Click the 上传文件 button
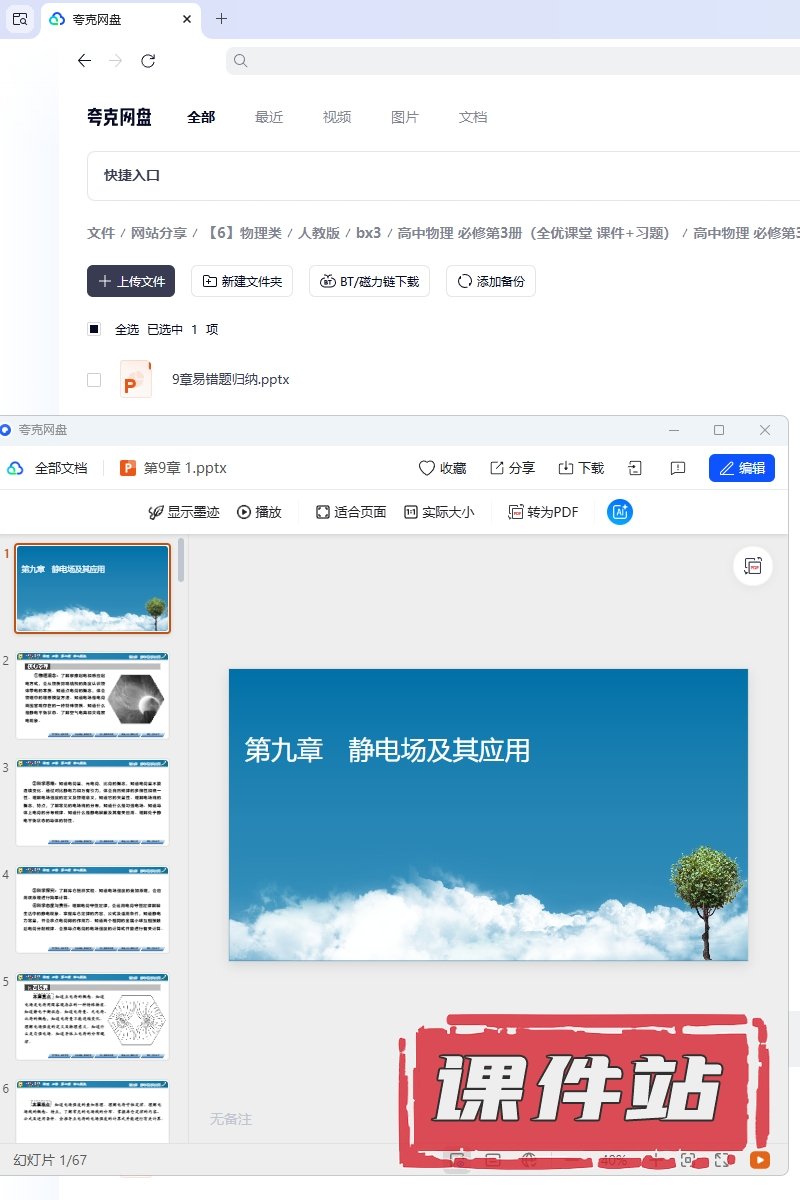This screenshot has width=800, height=1200. [x=131, y=281]
